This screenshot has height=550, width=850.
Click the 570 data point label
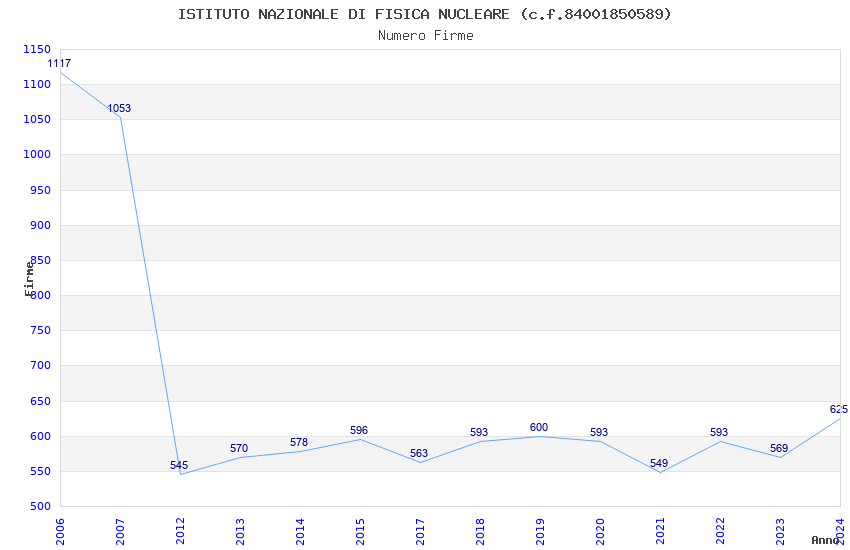click(x=239, y=448)
